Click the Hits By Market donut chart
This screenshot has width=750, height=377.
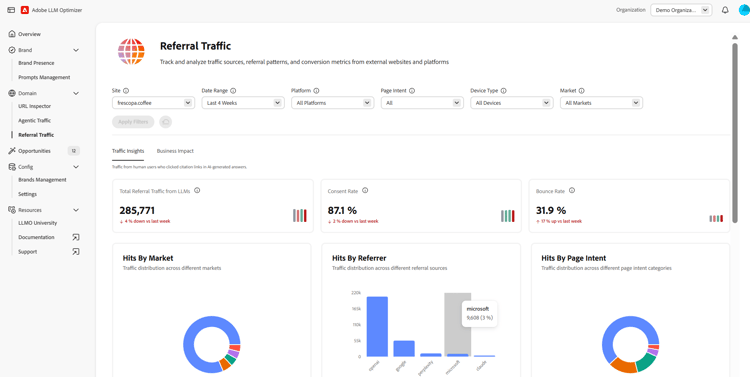(211, 344)
